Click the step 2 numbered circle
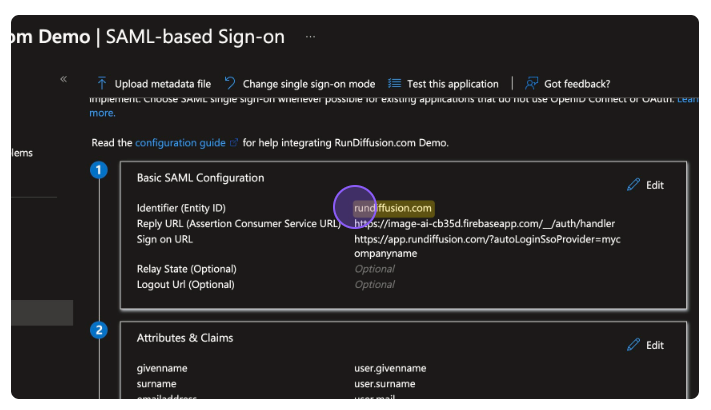This screenshot has width=711, height=410. pos(98,330)
